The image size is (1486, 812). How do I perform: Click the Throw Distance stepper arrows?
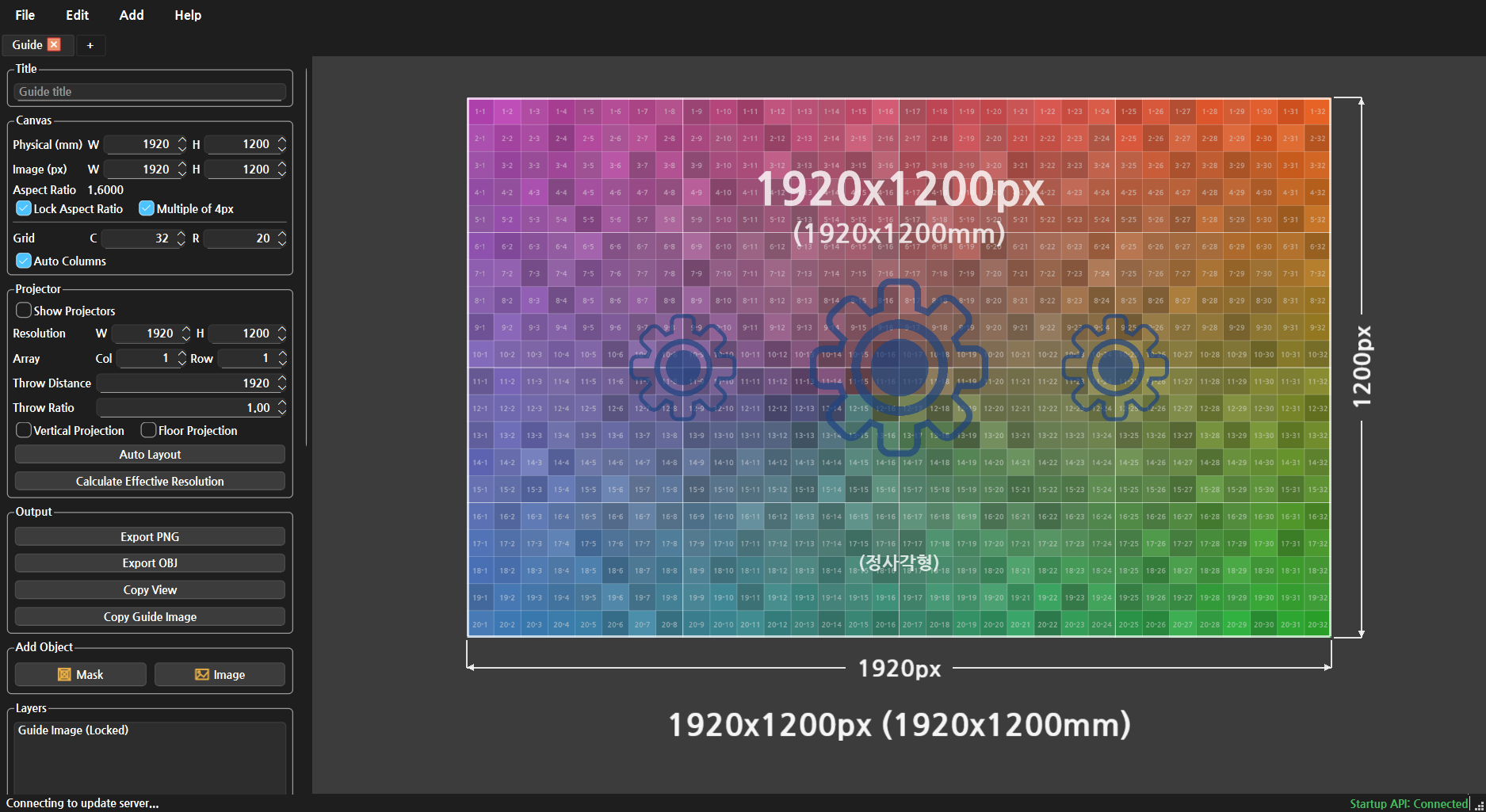[281, 383]
